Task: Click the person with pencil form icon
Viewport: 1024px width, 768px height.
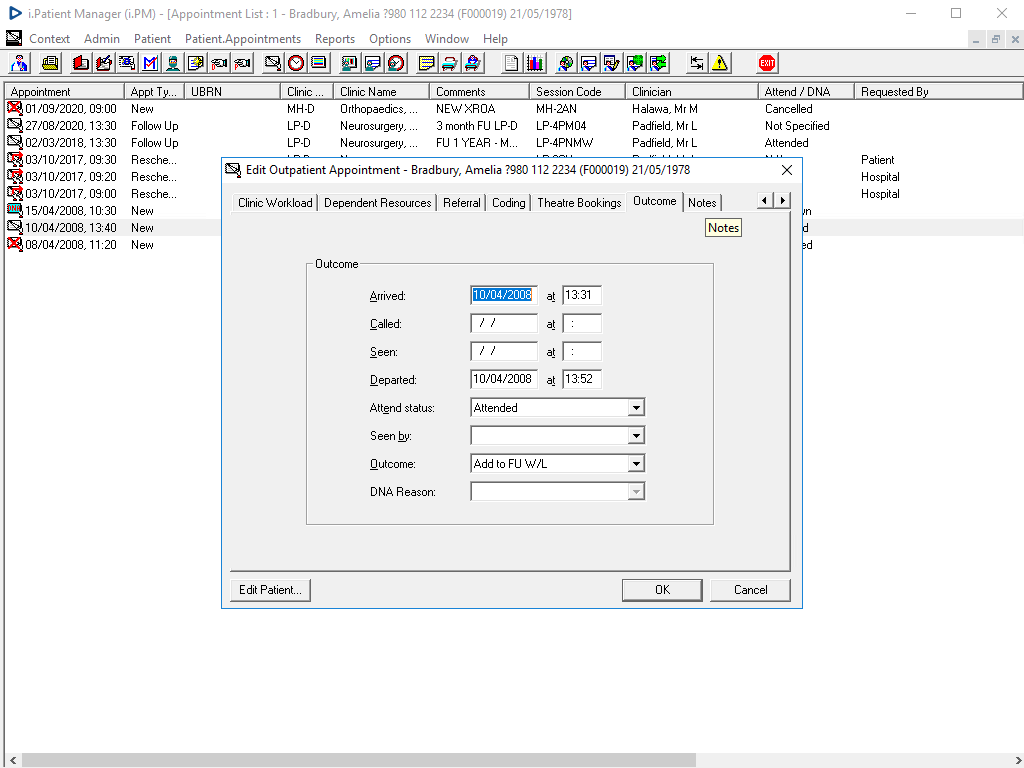Action: click(x=611, y=63)
